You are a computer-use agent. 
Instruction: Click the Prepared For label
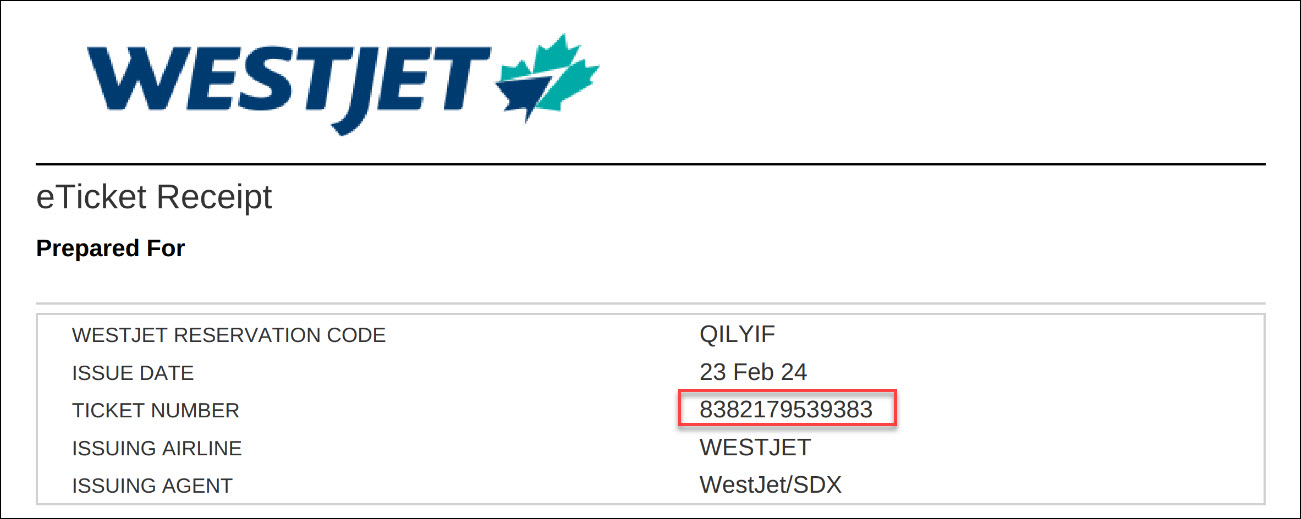click(110, 248)
